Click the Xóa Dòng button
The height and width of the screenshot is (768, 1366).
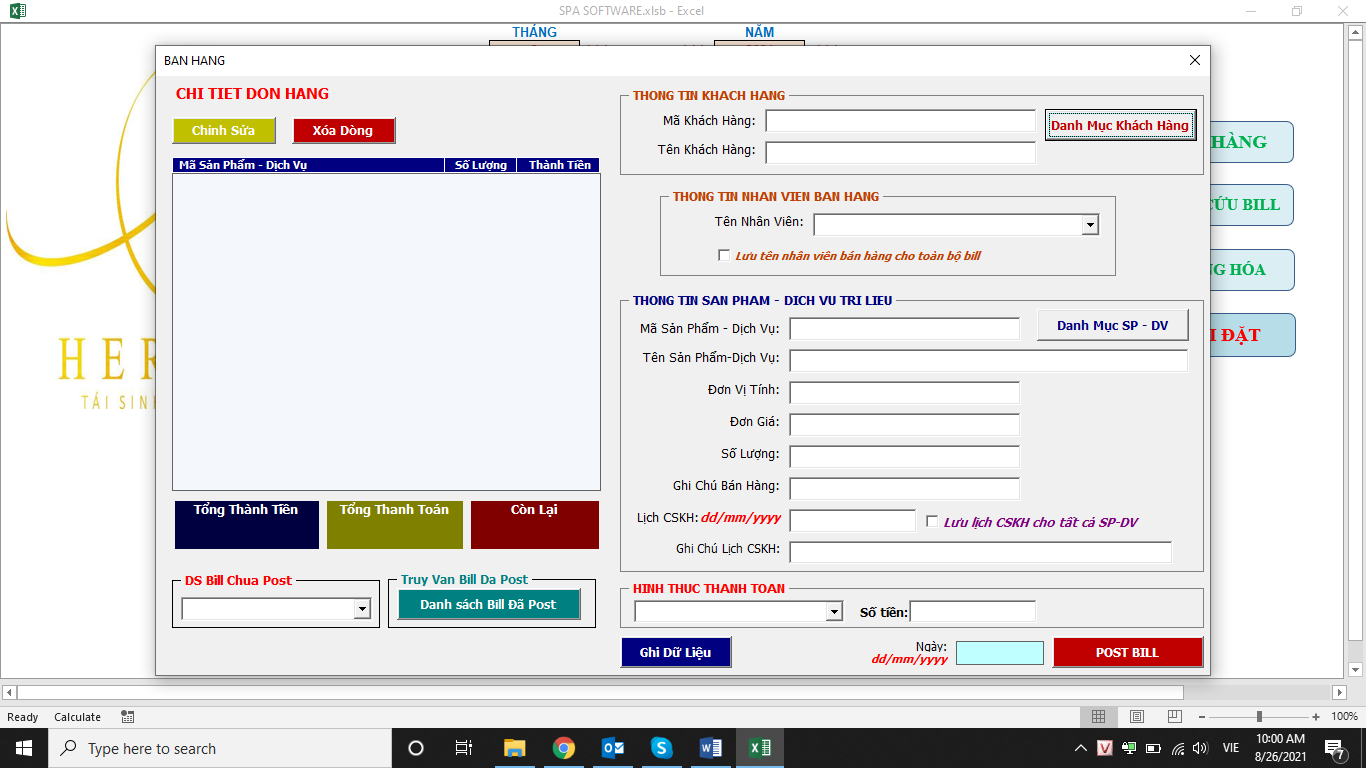click(x=343, y=130)
